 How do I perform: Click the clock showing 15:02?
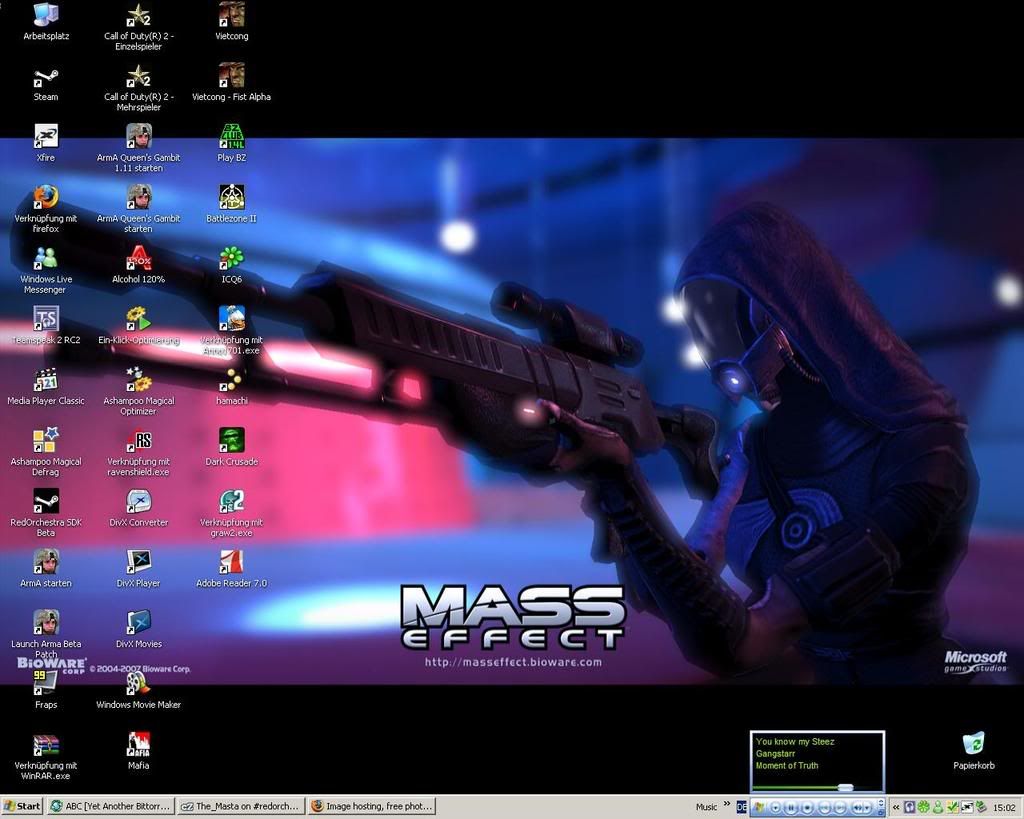click(x=1002, y=806)
